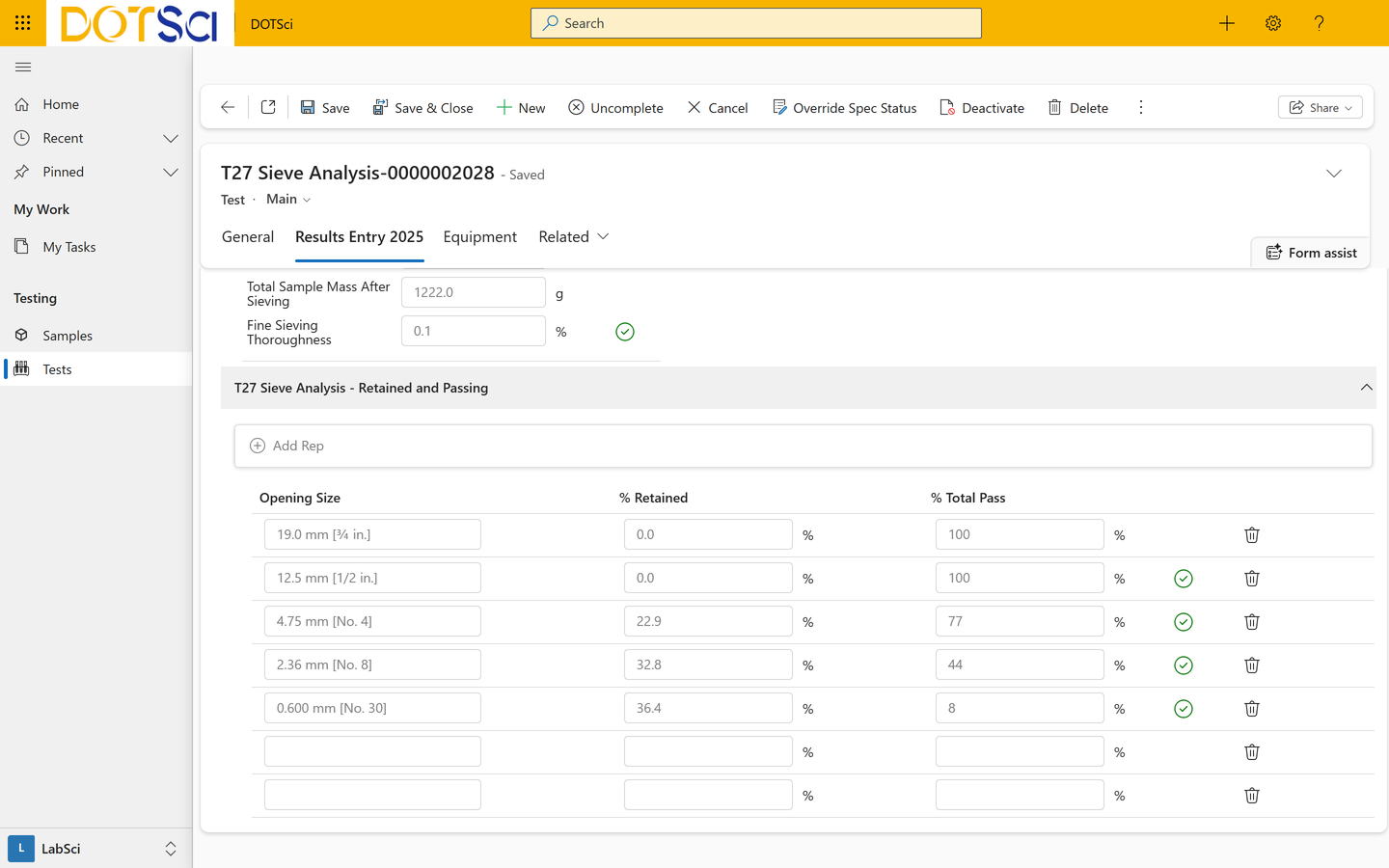1389x868 pixels.
Task: Open the help question mark
Action: pyautogui.click(x=1319, y=23)
